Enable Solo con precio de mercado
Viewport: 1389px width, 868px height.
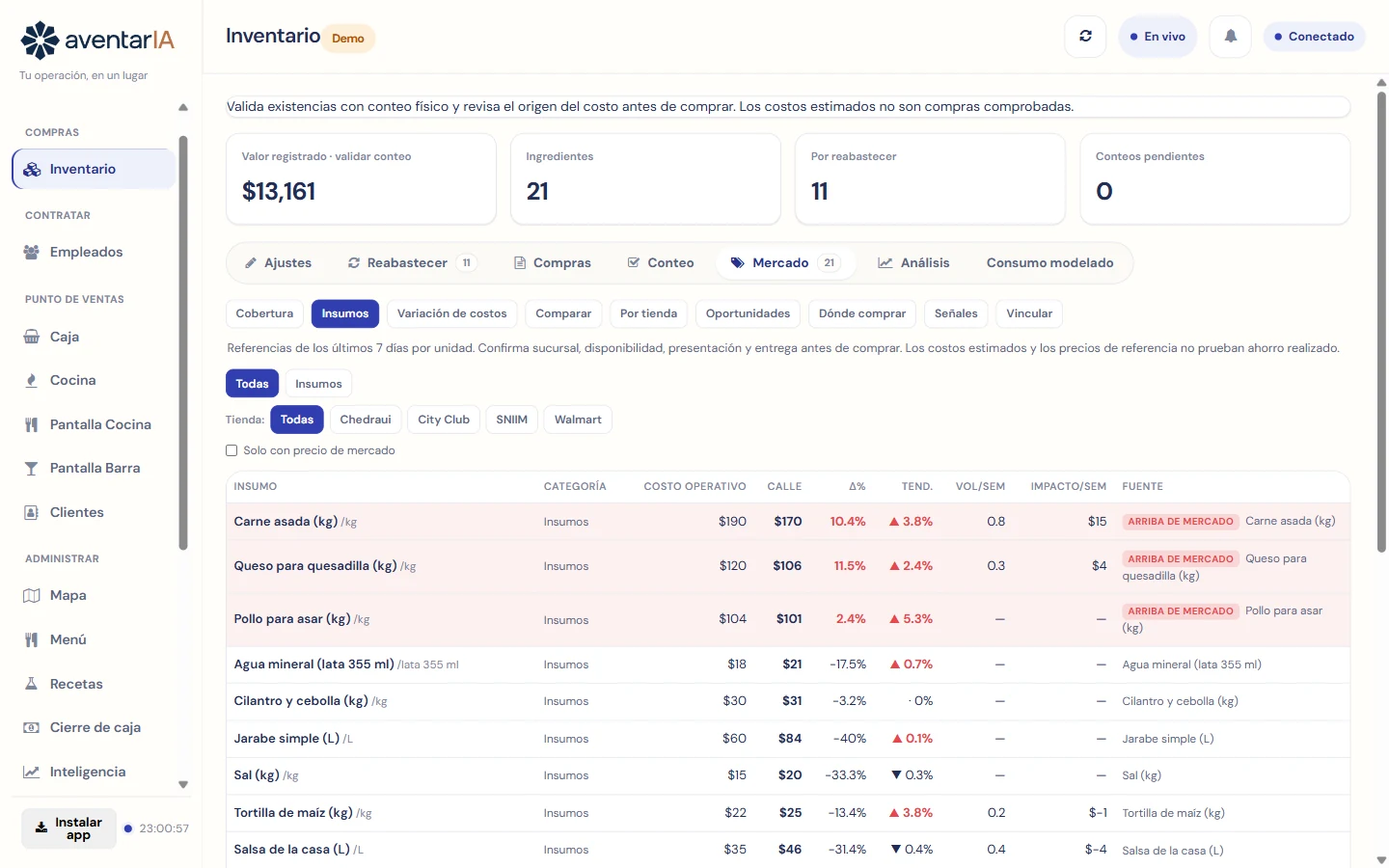point(231,450)
